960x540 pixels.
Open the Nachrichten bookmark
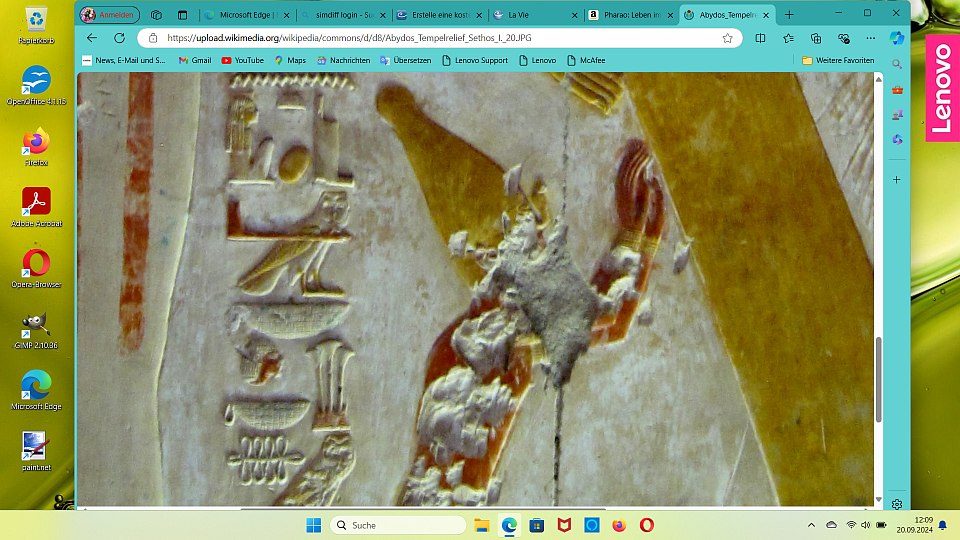343,60
